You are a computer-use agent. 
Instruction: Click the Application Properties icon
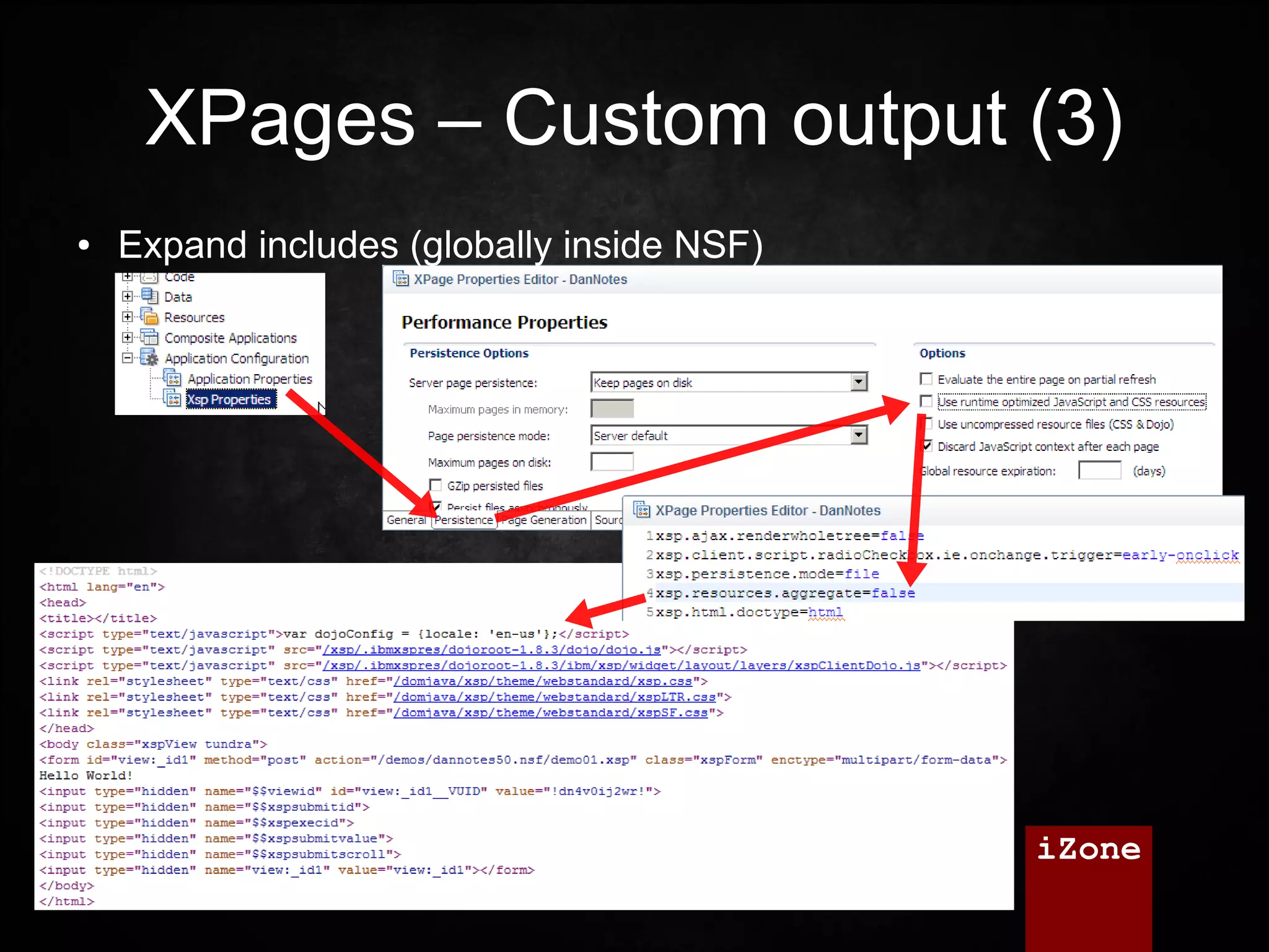coord(172,378)
